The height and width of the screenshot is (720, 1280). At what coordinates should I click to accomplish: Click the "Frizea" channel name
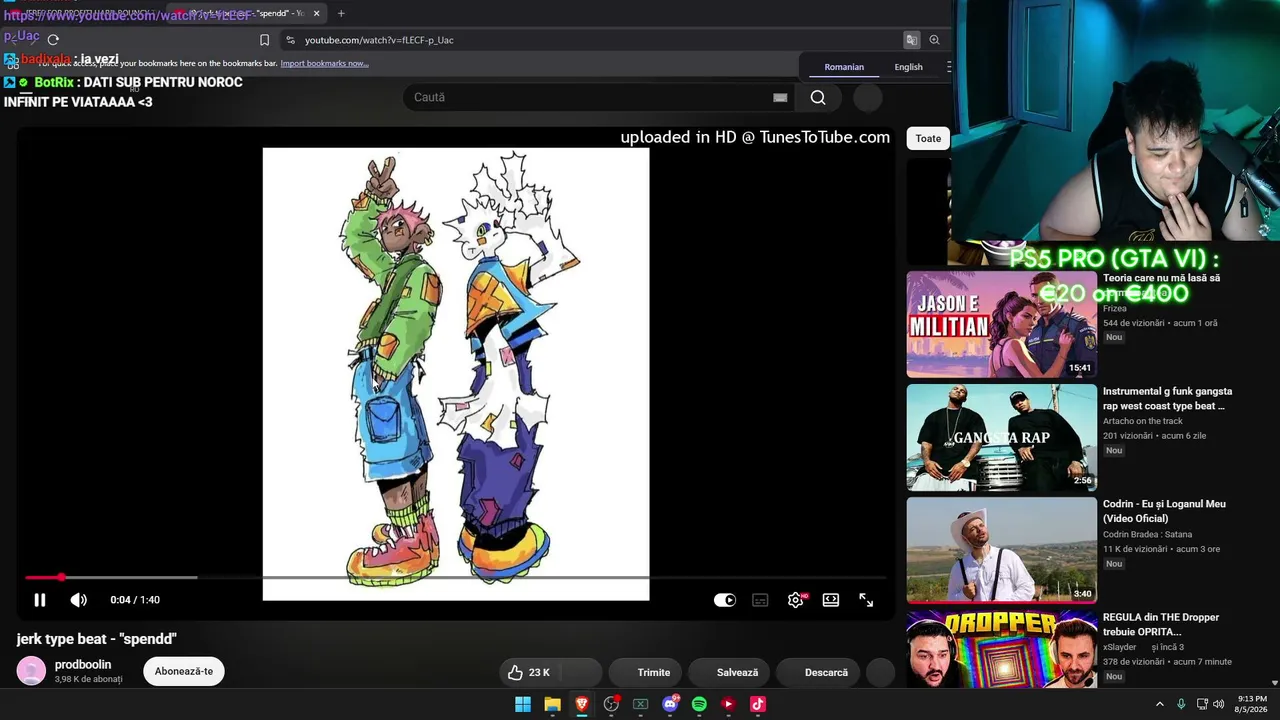pos(1115,308)
